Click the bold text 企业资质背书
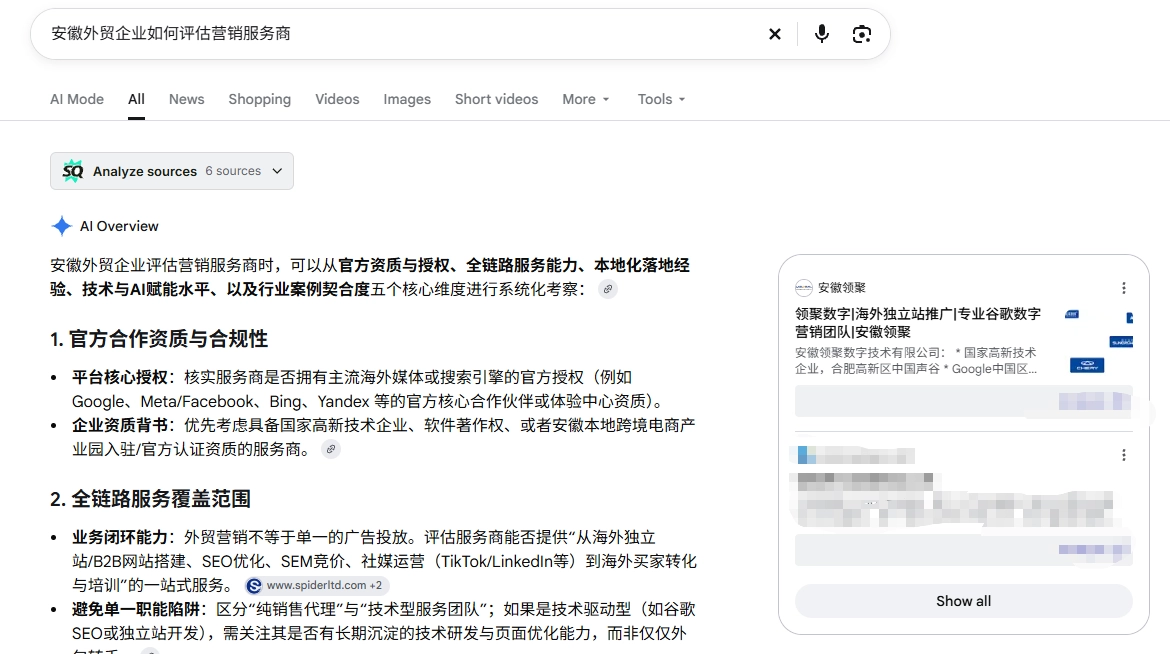Screen dimensions: 1170x654 119,425
